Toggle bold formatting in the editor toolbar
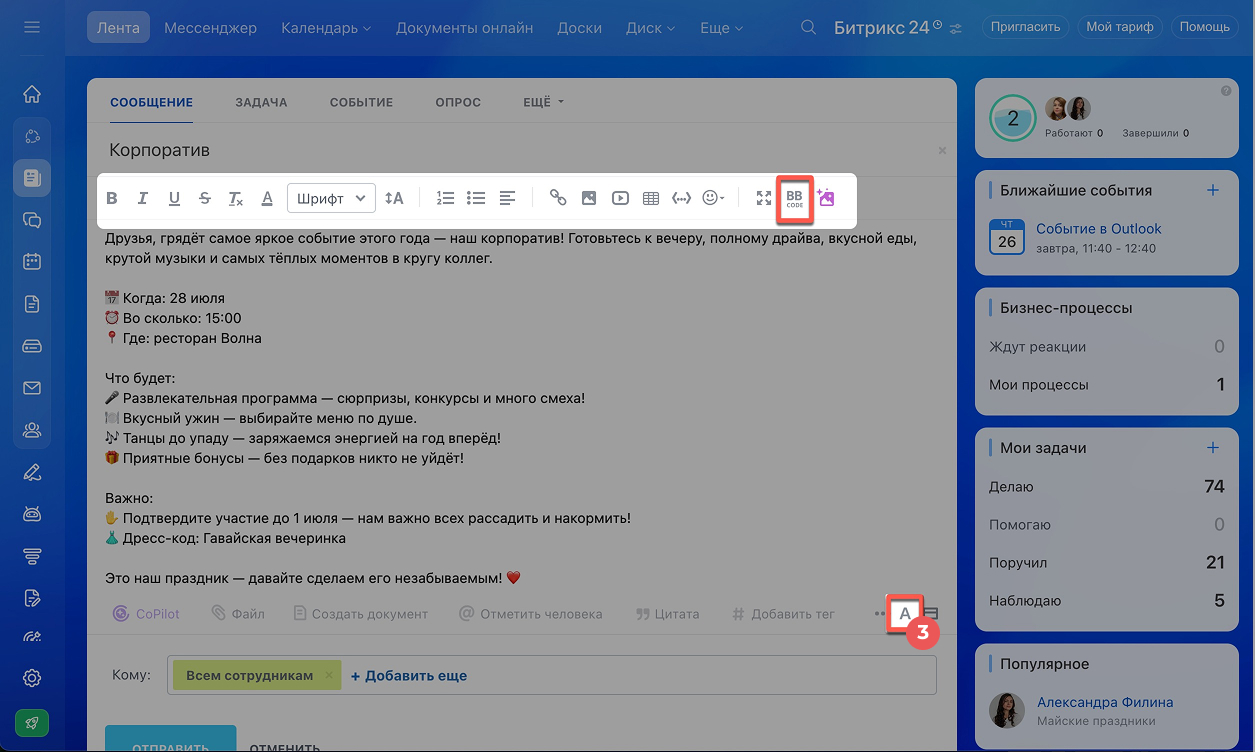Screen dimensions: 1255x752 tap(112, 198)
